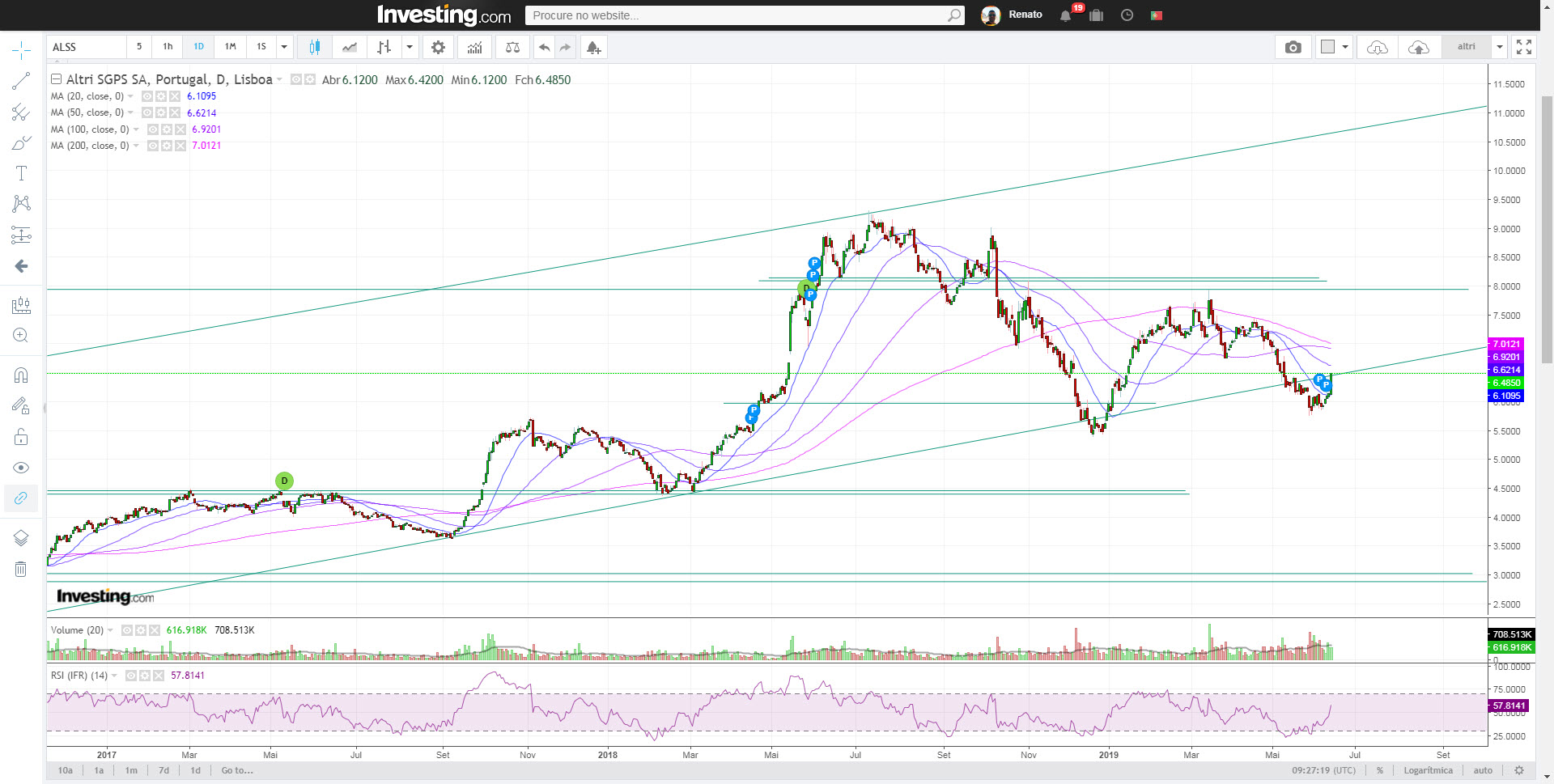This screenshot has width=1554, height=784.
Task: Click the add alert bell icon
Action: (x=593, y=47)
